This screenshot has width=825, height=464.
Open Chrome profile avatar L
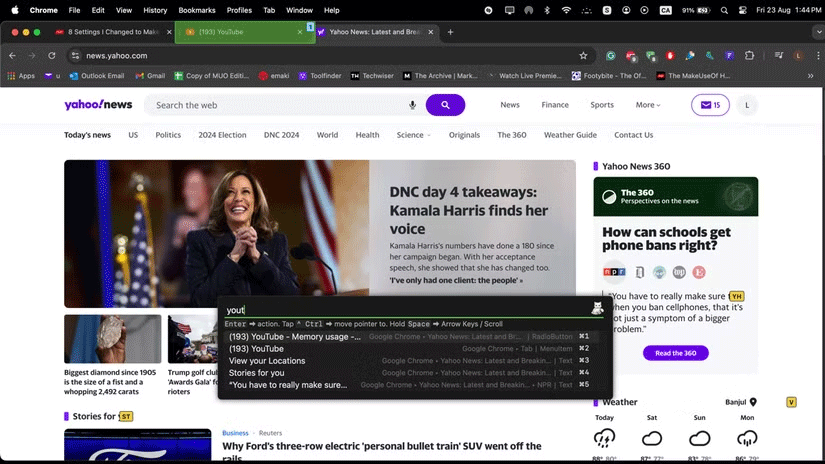(798, 55)
